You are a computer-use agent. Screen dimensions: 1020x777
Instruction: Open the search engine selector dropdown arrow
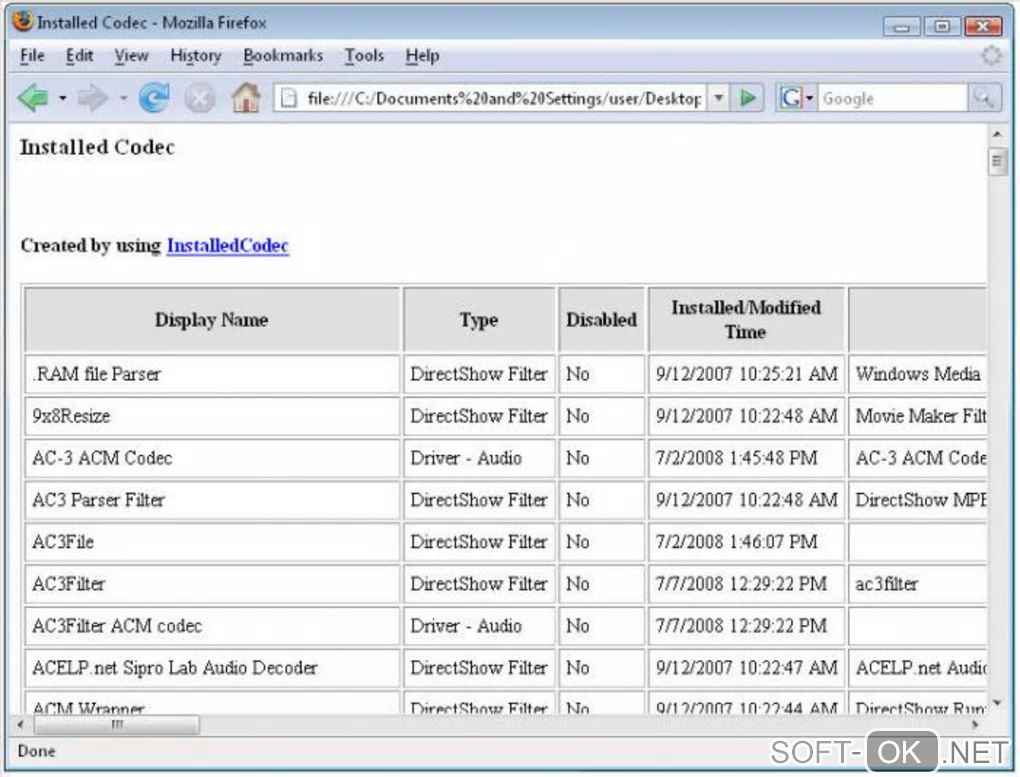(x=810, y=98)
